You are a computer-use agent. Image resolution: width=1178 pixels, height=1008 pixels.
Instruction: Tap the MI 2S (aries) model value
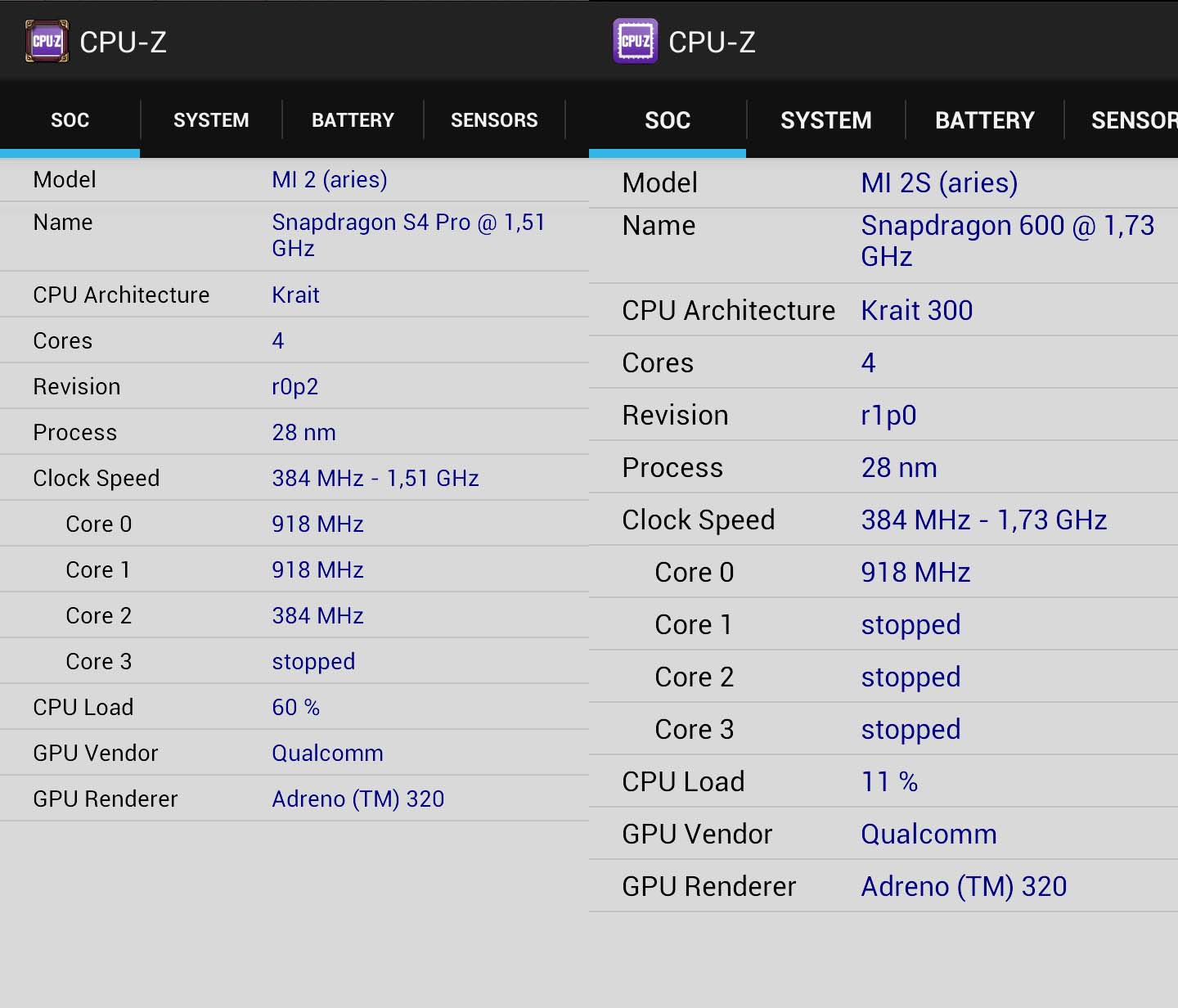pyautogui.click(x=939, y=182)
